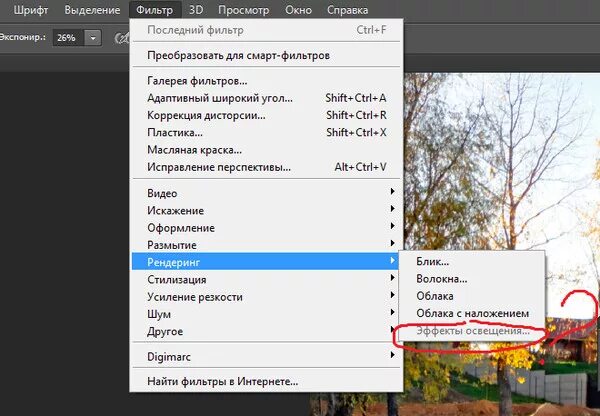
Task: Expand the Размытие submenu
Action: 266,245
